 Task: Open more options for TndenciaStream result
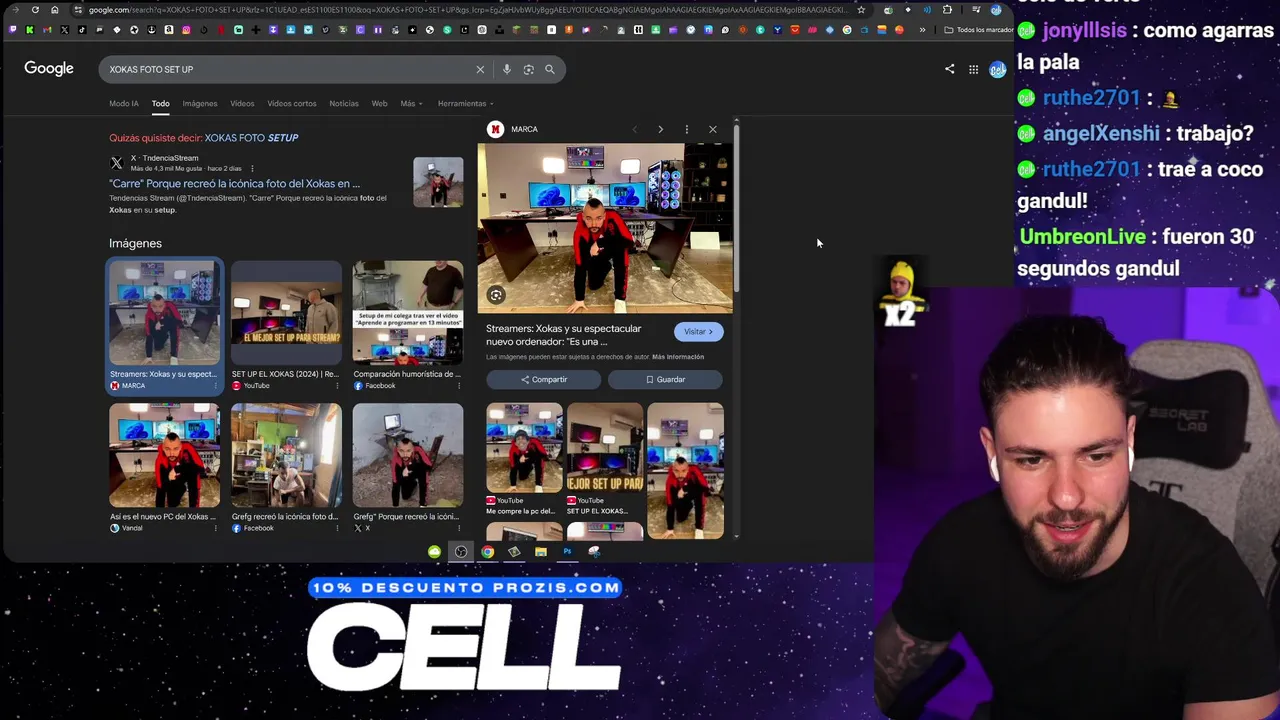pos(252,168)
